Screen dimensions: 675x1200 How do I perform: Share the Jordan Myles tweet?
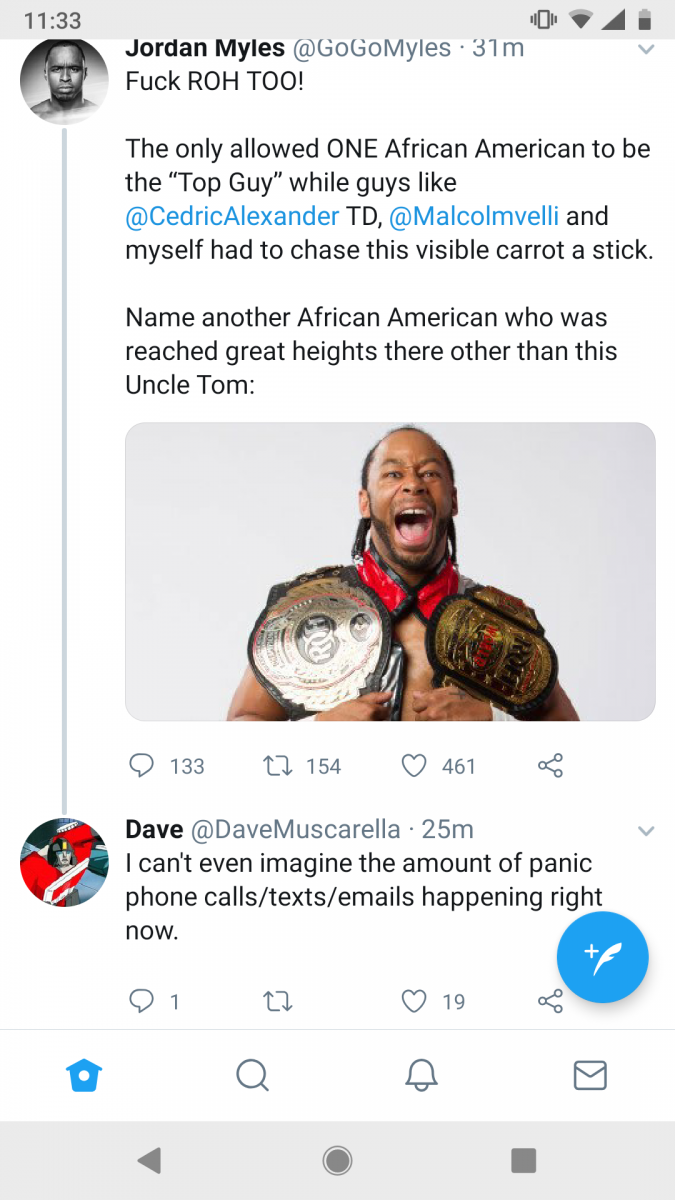click(551, 766)
